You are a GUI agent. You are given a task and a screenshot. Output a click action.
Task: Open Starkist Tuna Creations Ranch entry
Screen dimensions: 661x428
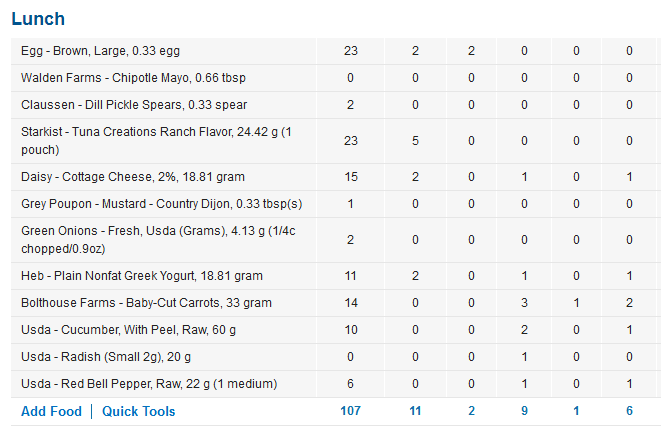(x=156, y=141)
